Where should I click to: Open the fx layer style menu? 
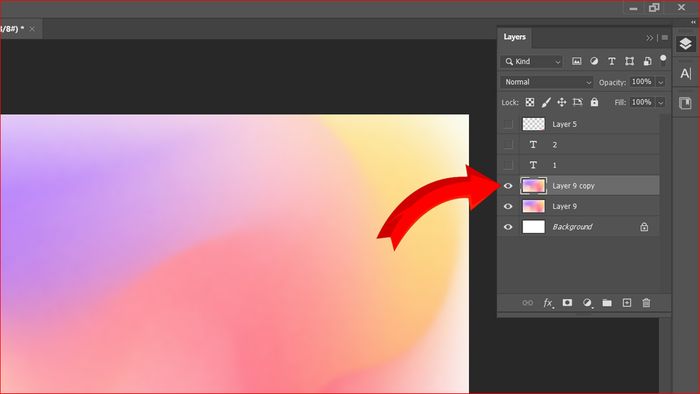[x=548, y=303]
